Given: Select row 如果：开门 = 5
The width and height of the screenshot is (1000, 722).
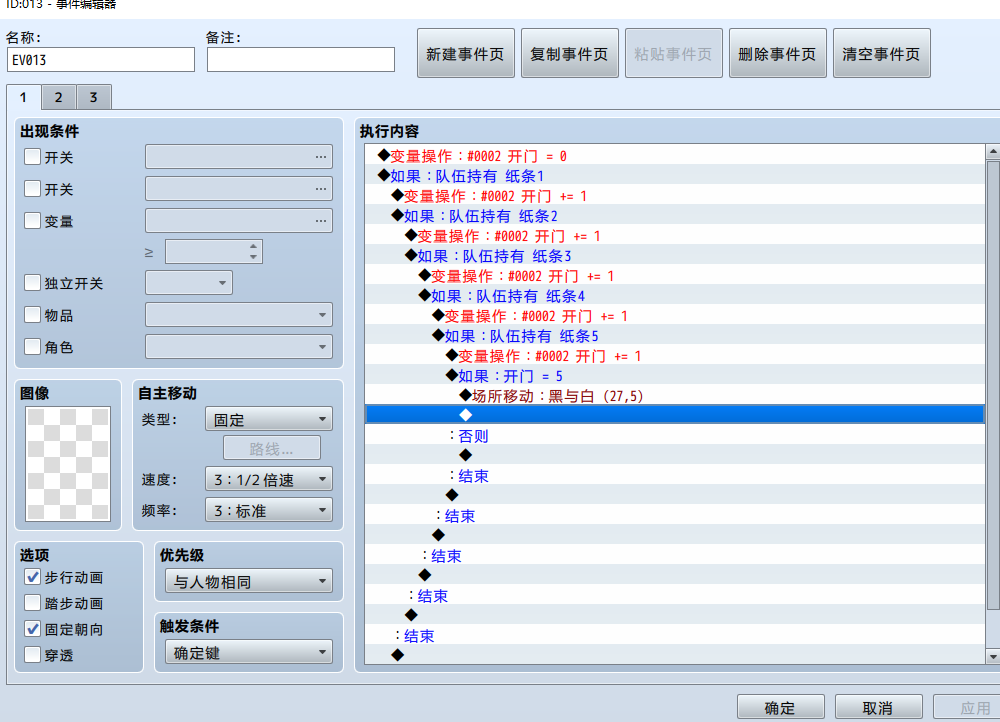Looking at the screenshot, I should 675,376.
